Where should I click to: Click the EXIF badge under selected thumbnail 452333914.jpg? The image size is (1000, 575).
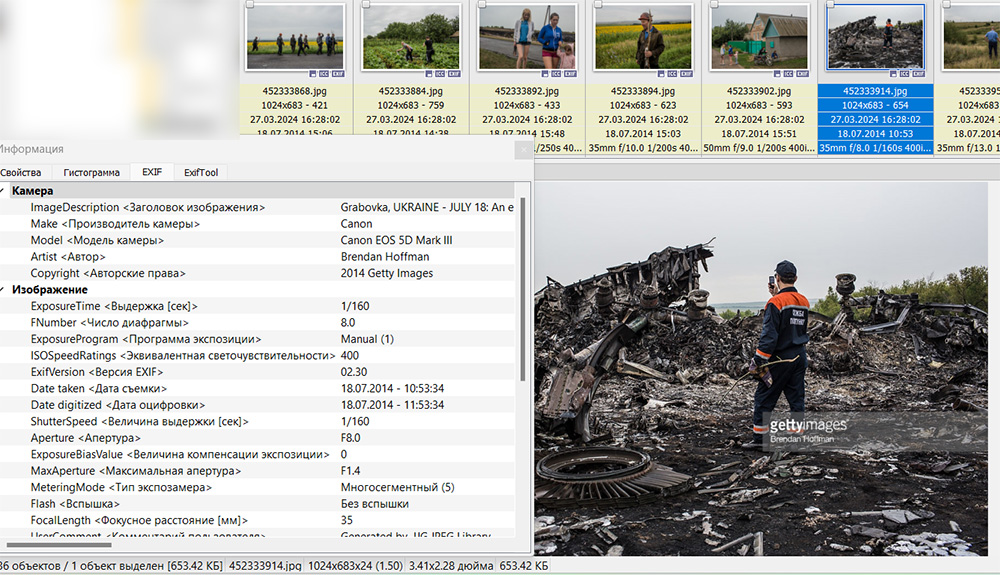pos(918,74)
